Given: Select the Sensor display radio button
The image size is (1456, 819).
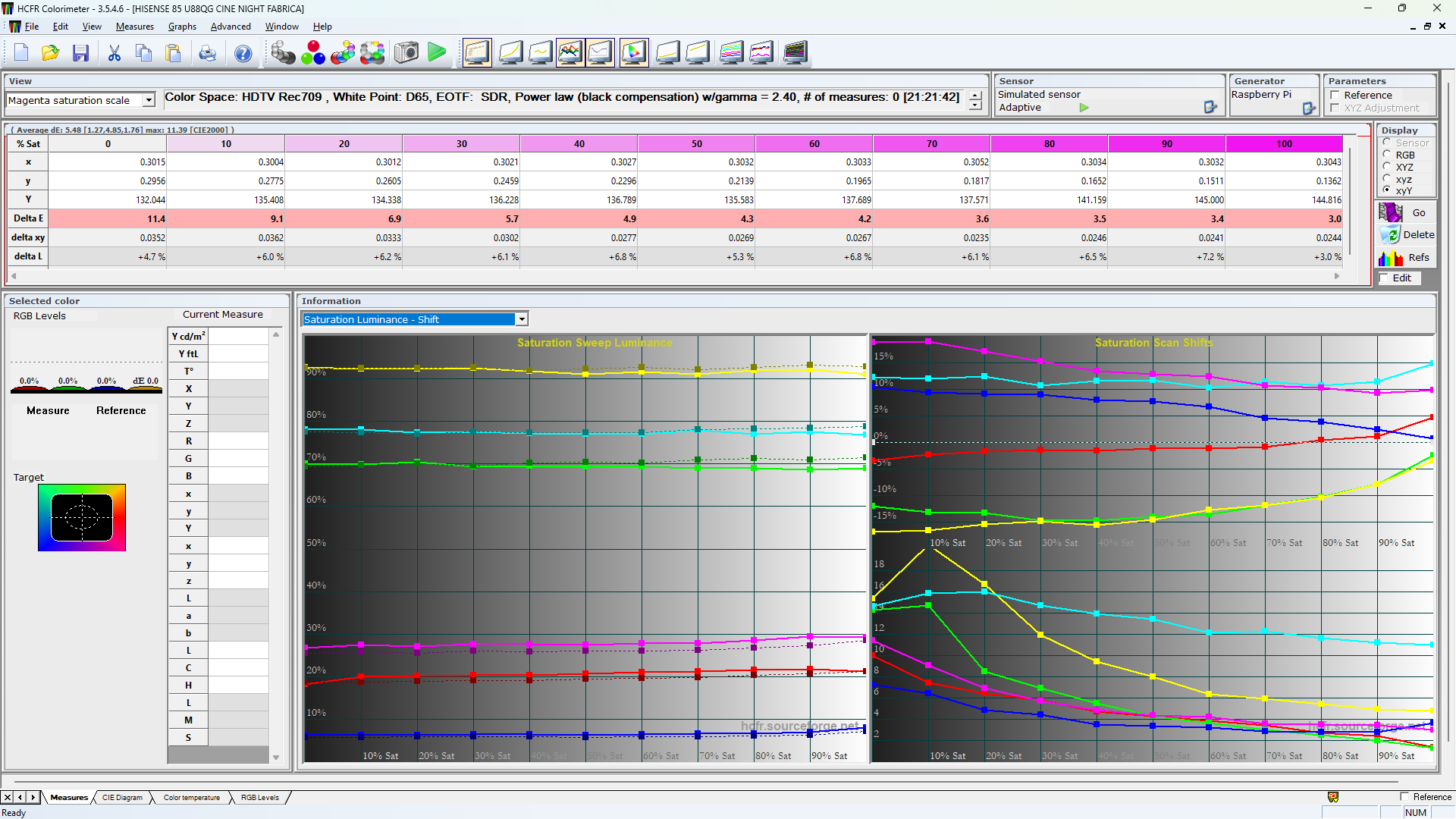Looking at the screenshot, I should [x=1387, y=143].
